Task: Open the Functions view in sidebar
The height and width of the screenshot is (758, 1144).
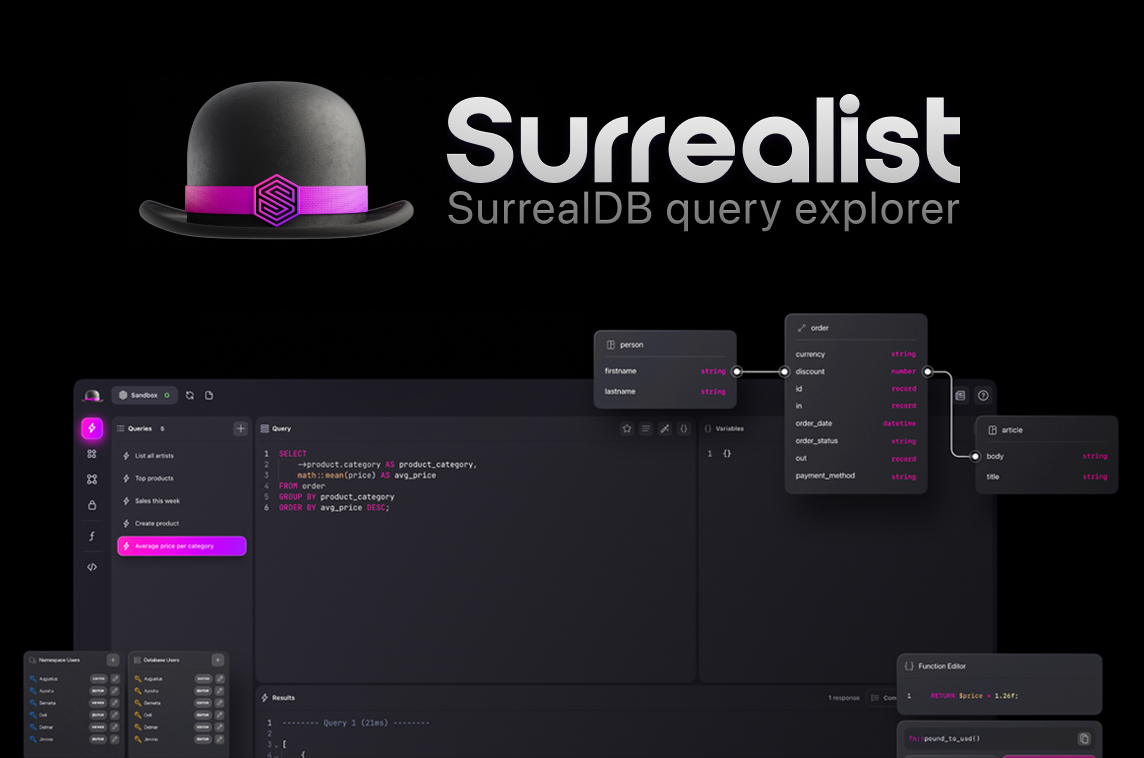Action: (92, 536)
